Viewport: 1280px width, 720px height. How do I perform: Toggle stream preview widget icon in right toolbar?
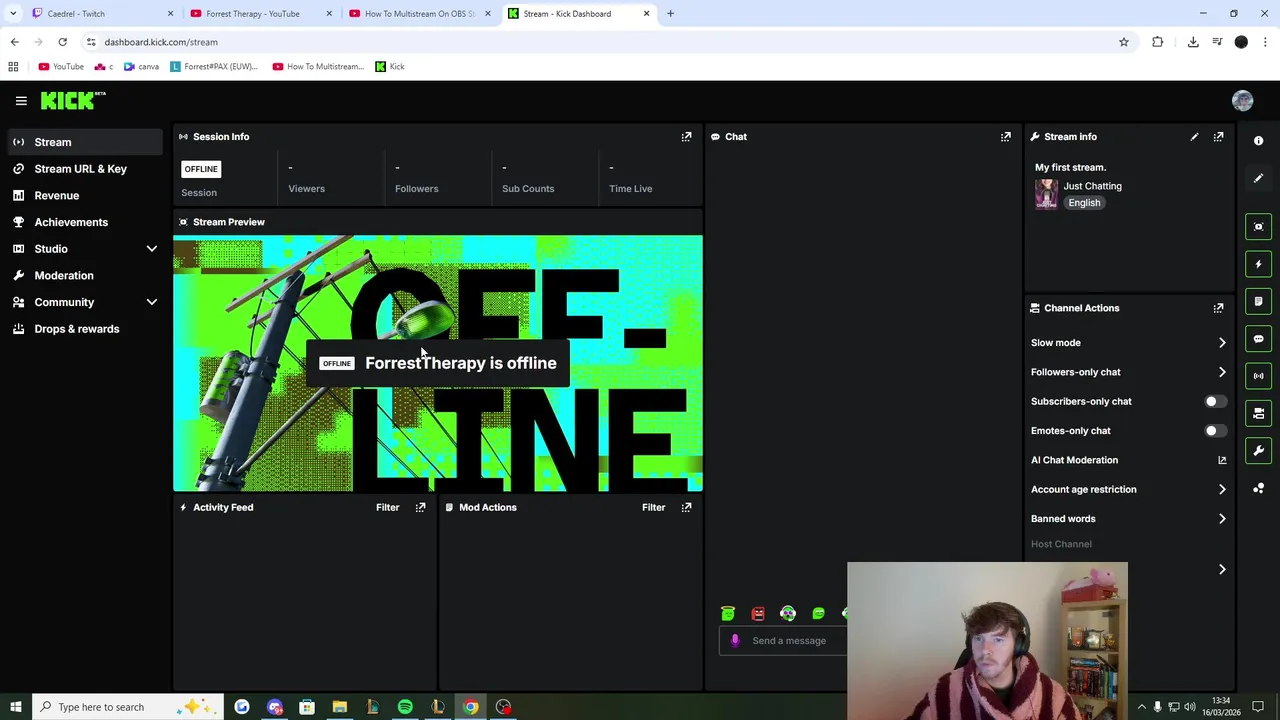(1258, 226)
